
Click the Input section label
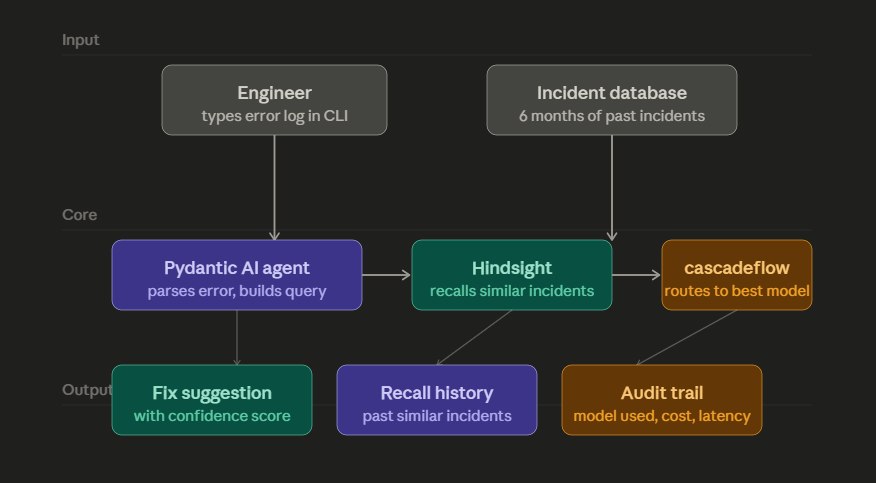[x=80, y=40]
